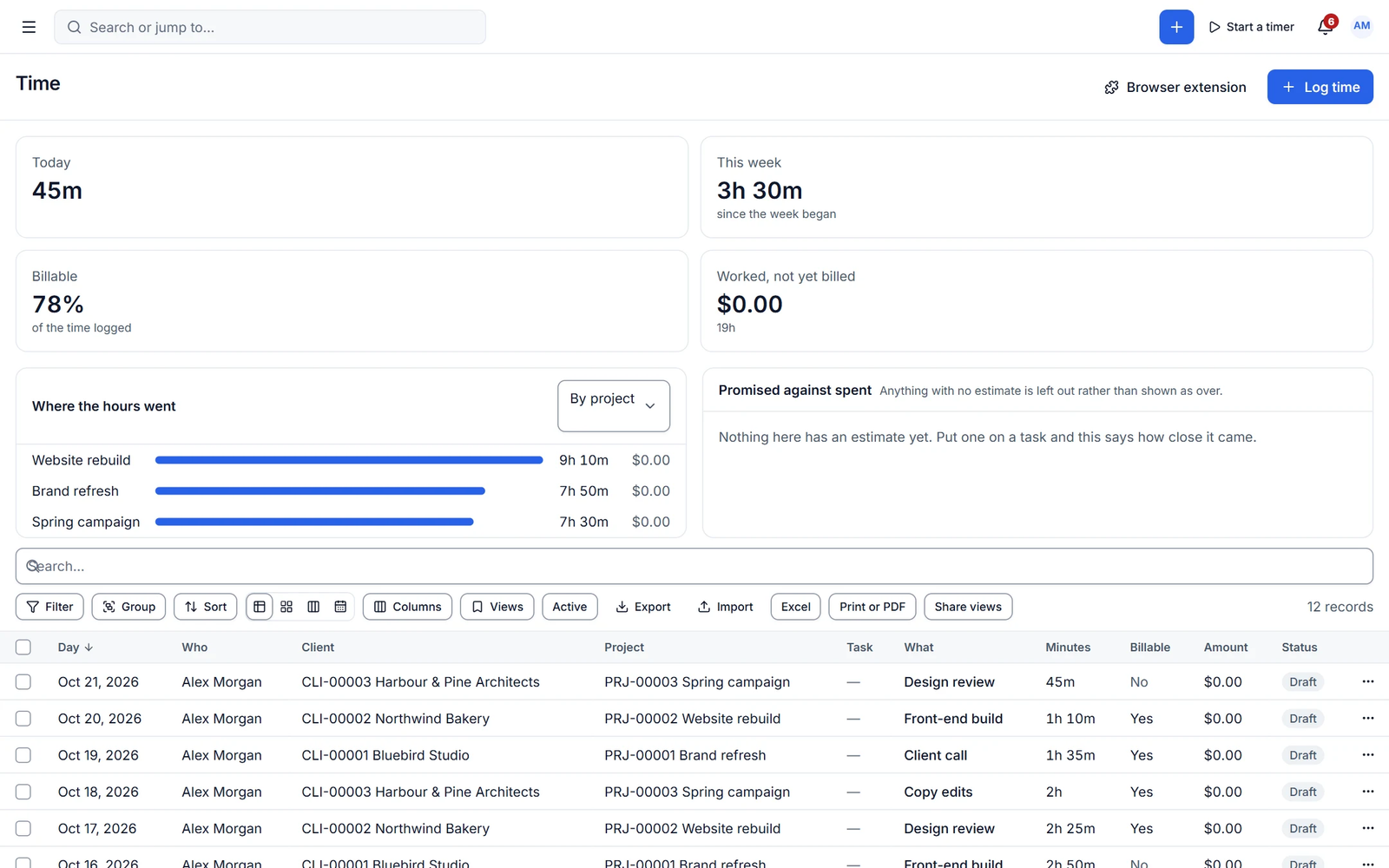This screenshot has height=868, width=1389.
Task: Open the Filter options
Action: coord(50,607)
